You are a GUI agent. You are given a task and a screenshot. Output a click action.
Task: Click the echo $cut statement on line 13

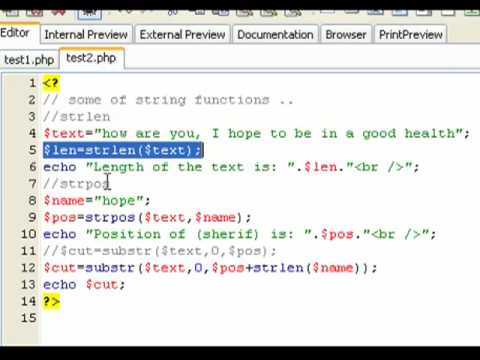tap(84, 285)
